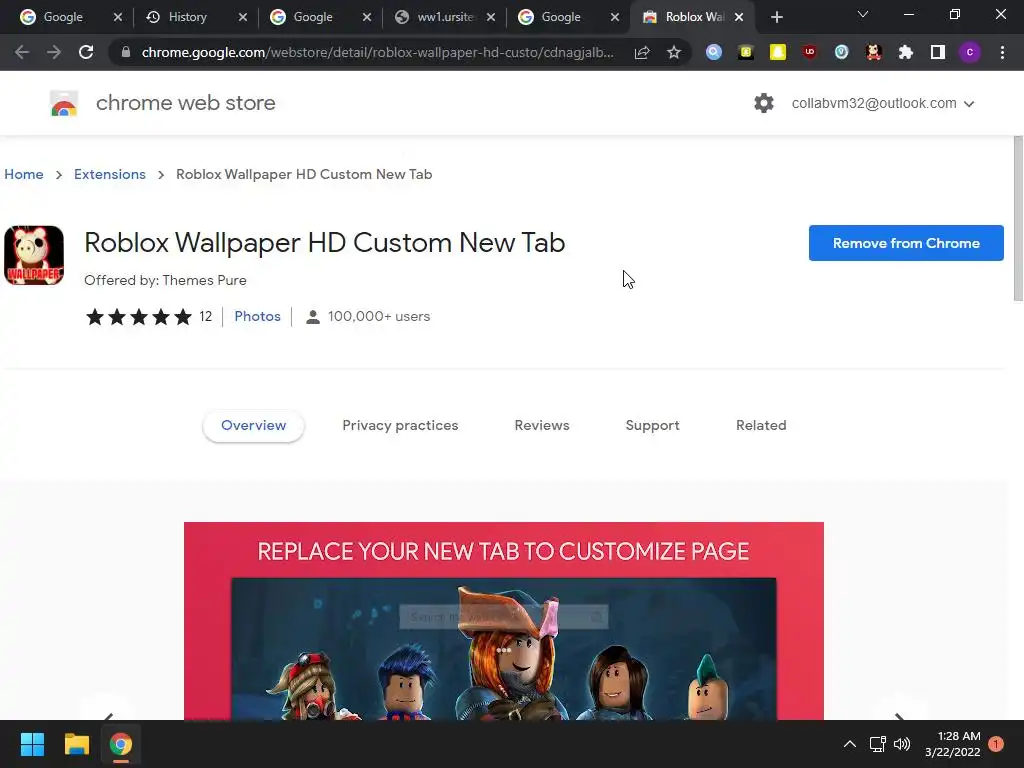Click the Roblox Wallpaper extension icon image
1024x768 pixels.
click(x=34, y=255)
